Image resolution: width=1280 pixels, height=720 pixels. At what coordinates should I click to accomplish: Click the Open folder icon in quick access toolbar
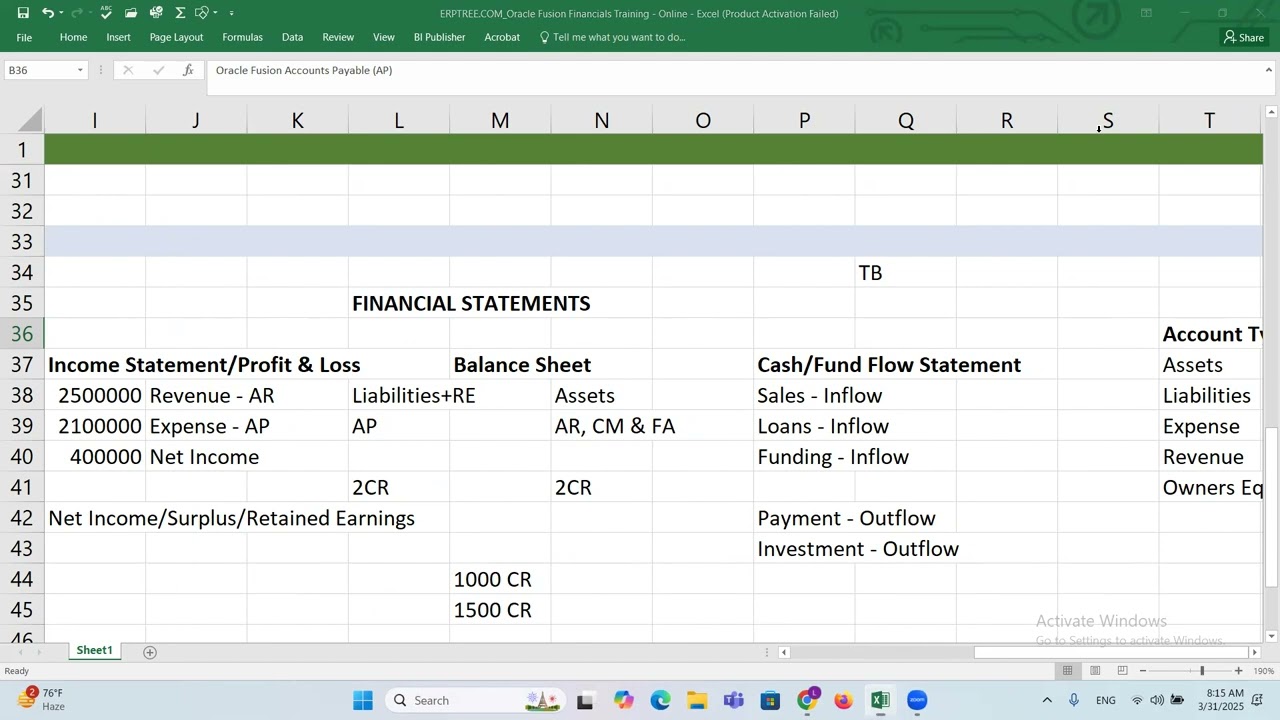[x=131, y=13]
